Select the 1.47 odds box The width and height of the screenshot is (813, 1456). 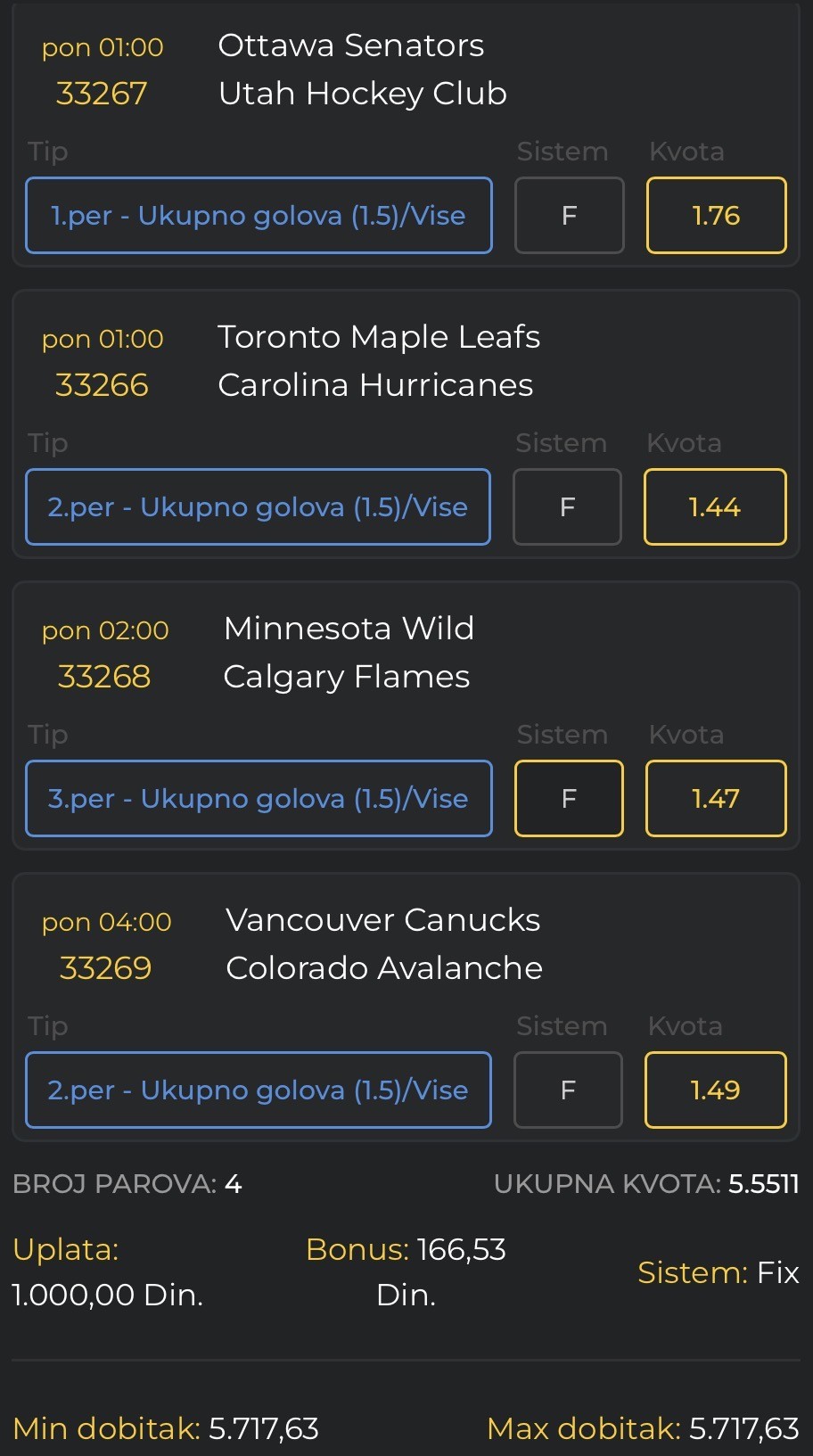(x=716, y=799)
